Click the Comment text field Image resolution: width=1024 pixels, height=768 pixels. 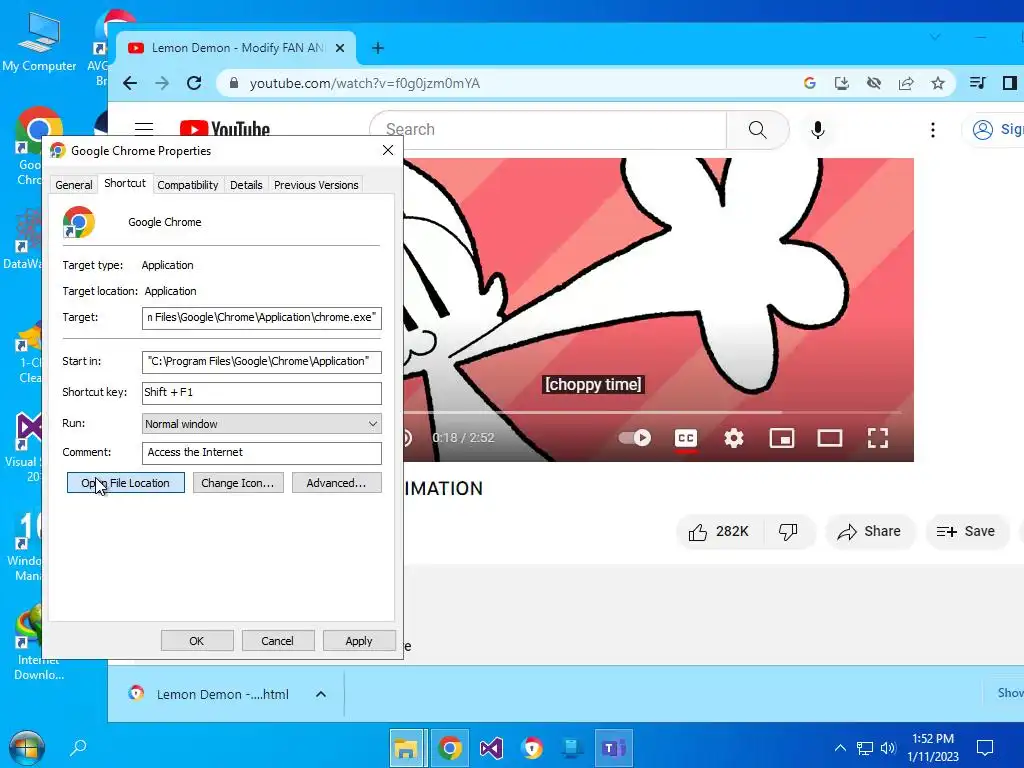[x=261, y=453]
